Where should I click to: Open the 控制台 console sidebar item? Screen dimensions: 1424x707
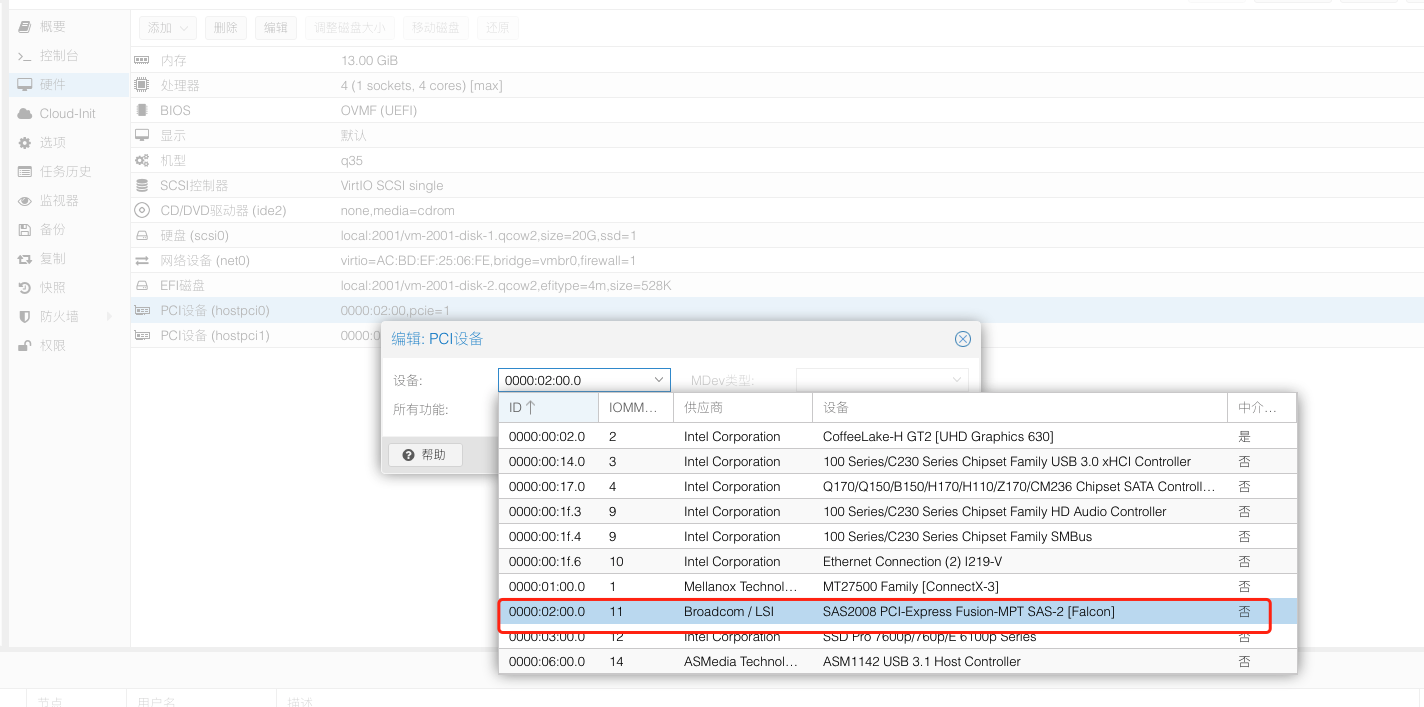click(58, 56)
